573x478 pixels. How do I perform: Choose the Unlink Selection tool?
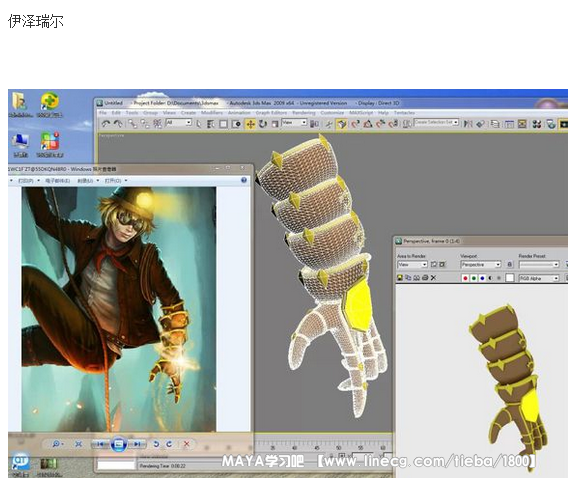pos(145,124)
